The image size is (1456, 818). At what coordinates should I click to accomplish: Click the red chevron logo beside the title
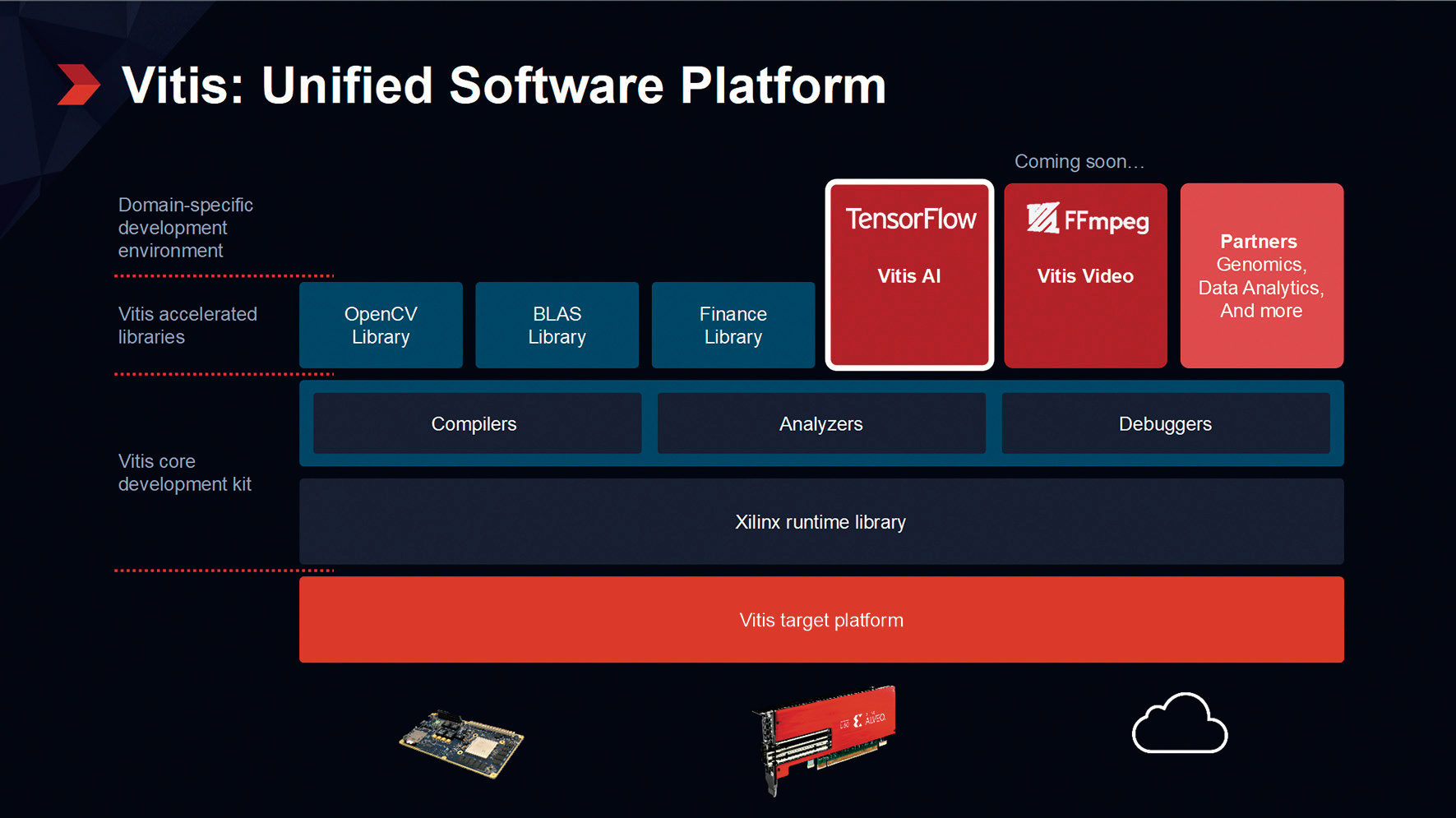coord(79,85)
